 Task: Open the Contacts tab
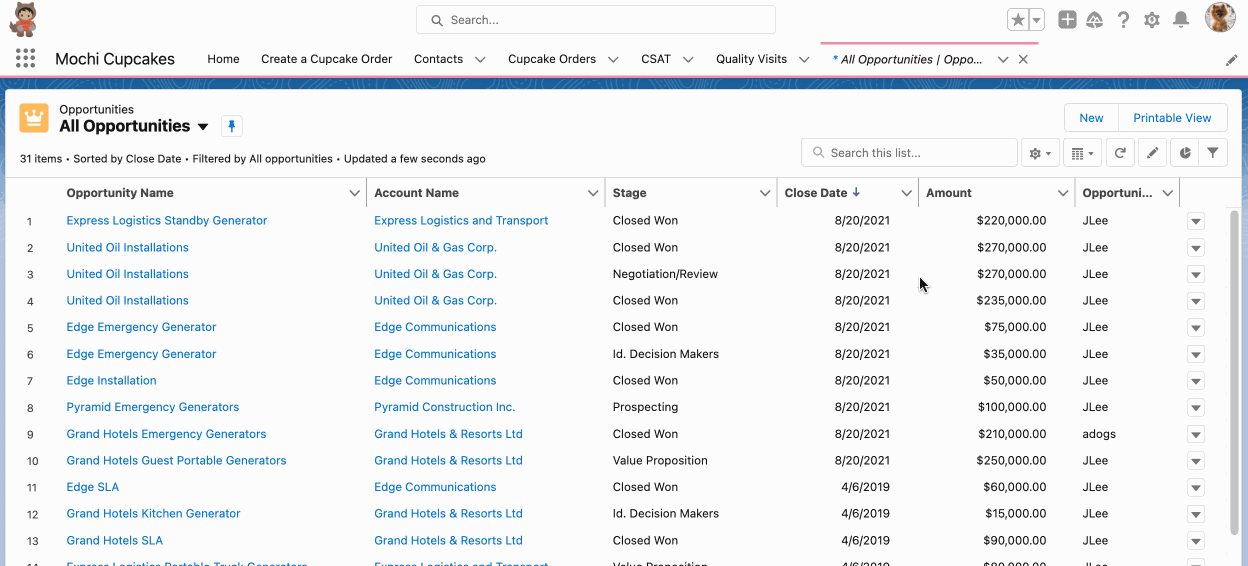click(x=438, y=59)
